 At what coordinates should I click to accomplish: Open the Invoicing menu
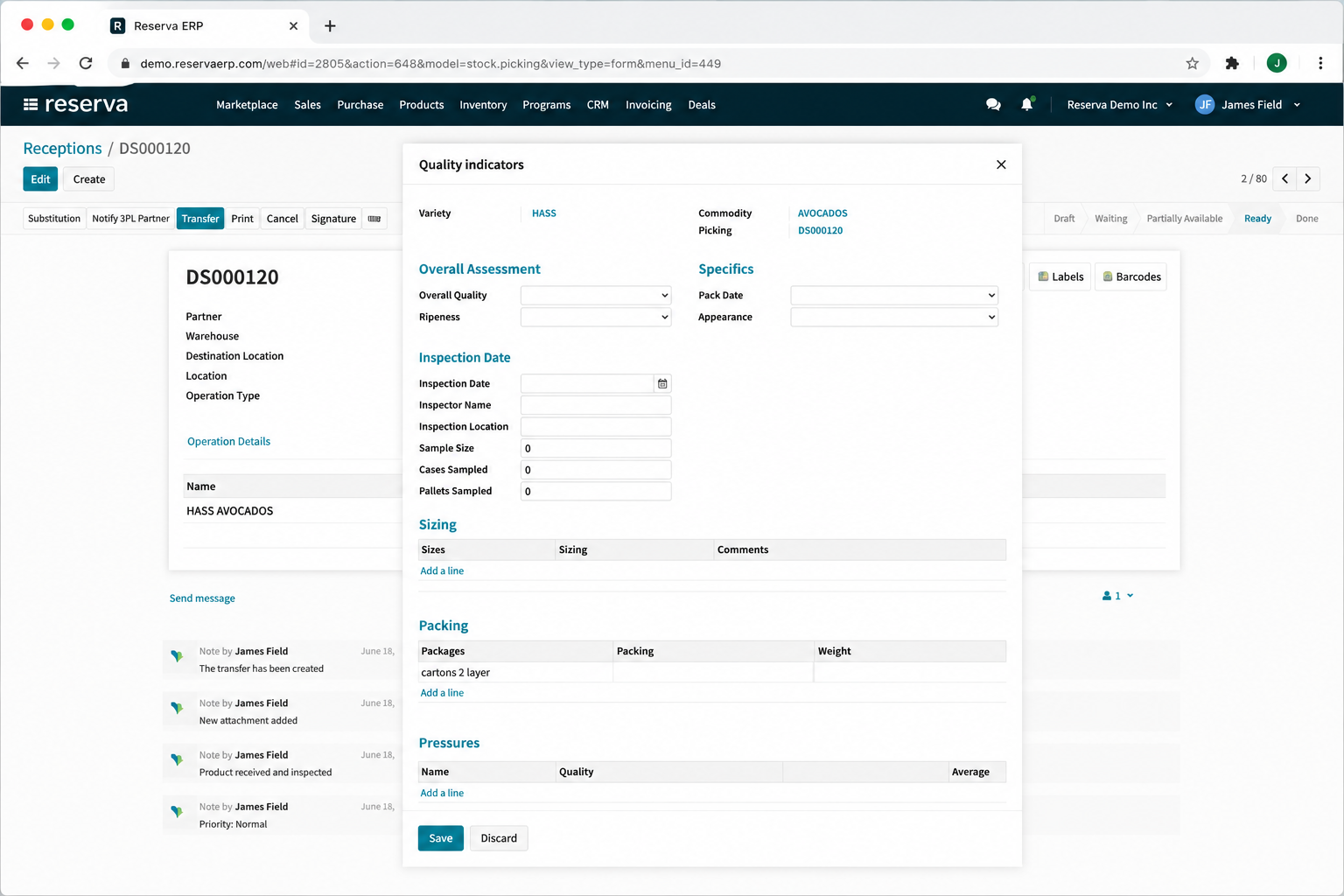[648, 104]
